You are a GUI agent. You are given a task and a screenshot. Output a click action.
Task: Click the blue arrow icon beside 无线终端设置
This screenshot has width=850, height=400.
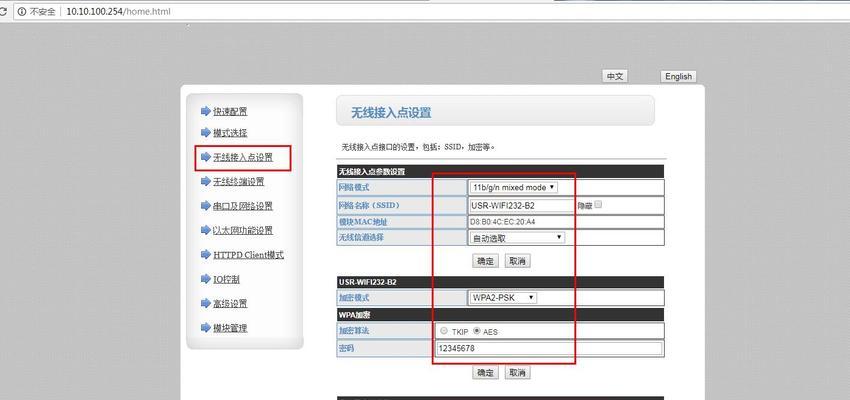205,182
